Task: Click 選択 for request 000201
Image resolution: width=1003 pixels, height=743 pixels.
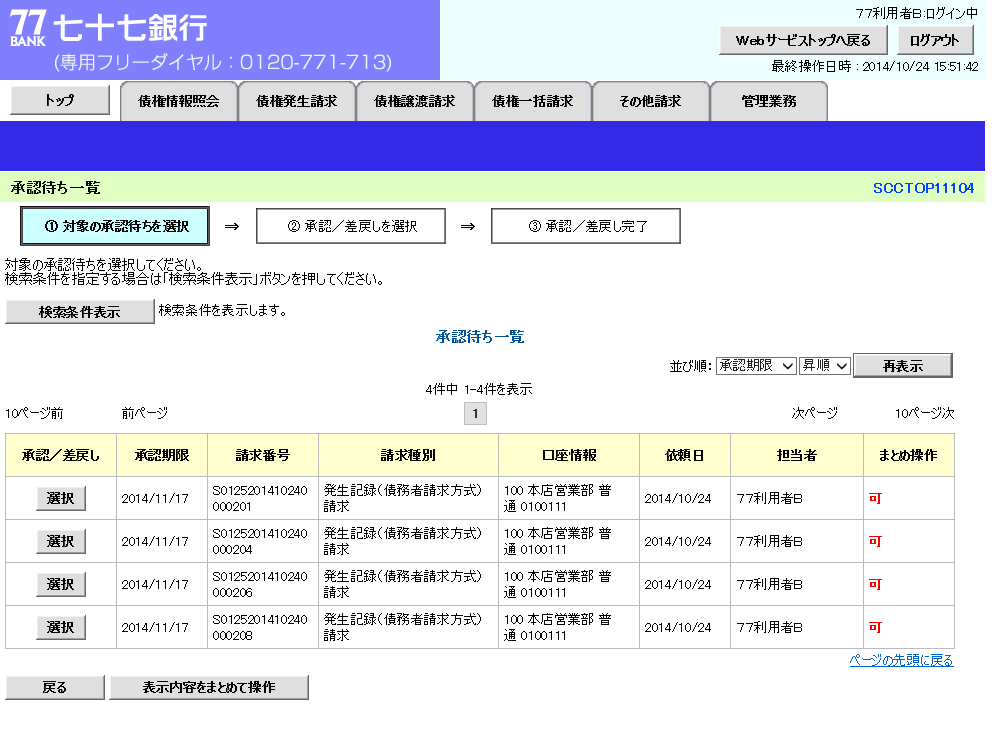Action: pos(60,498)
